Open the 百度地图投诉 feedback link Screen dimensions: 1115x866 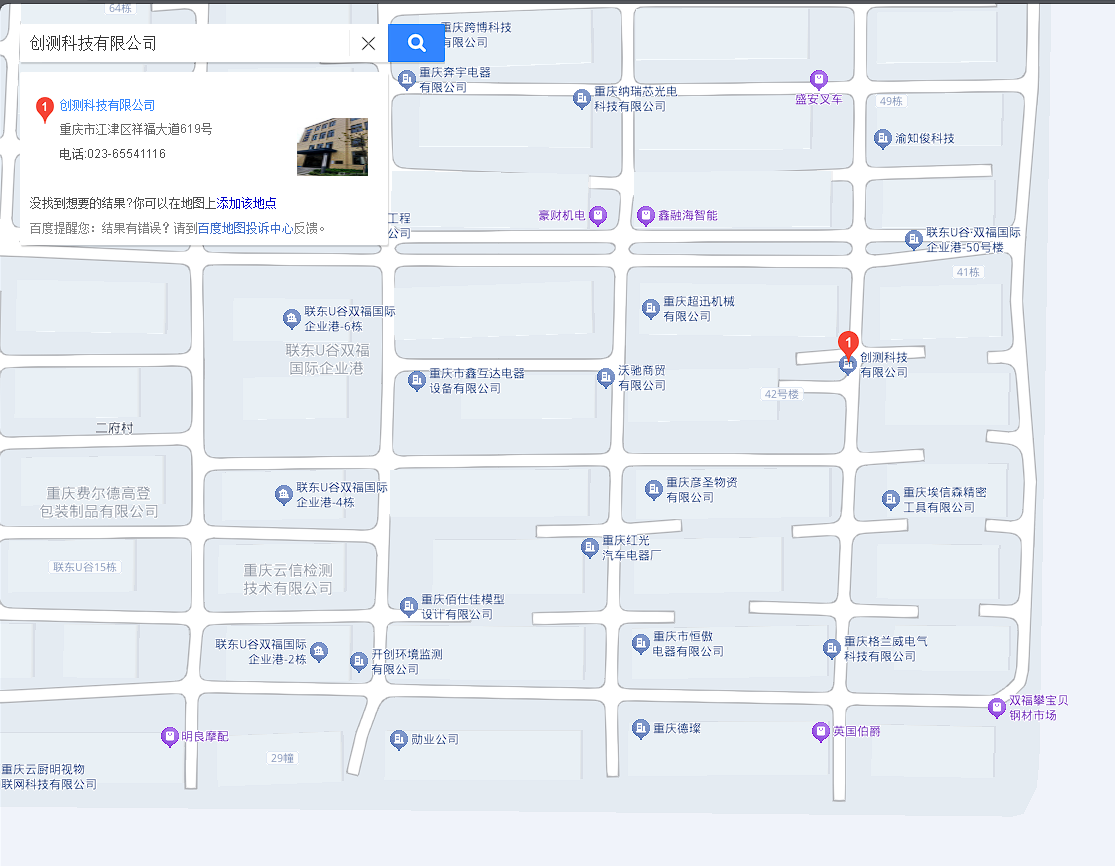click(x=233, y=228)
